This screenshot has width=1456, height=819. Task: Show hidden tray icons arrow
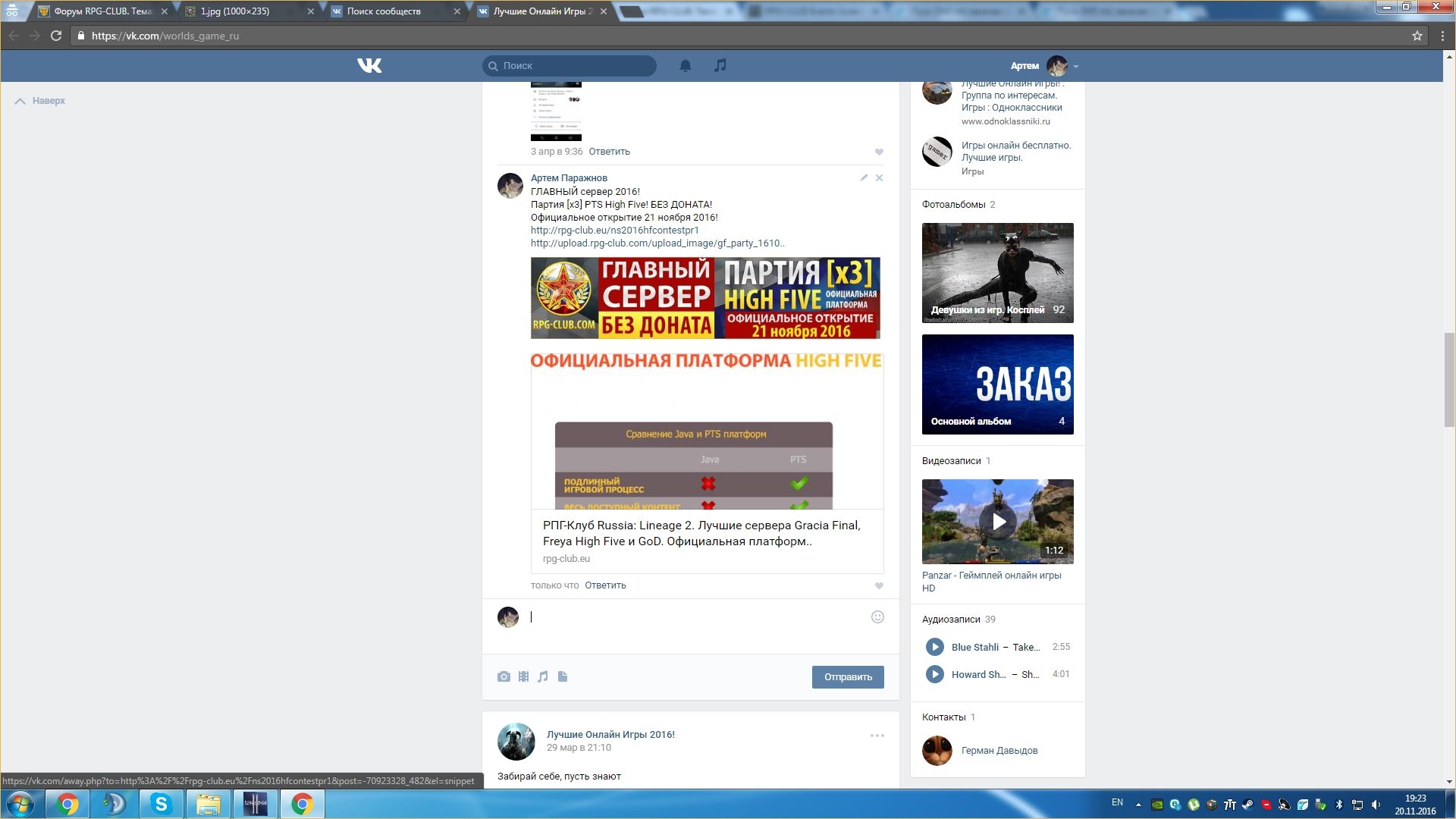click(1138, 805)
